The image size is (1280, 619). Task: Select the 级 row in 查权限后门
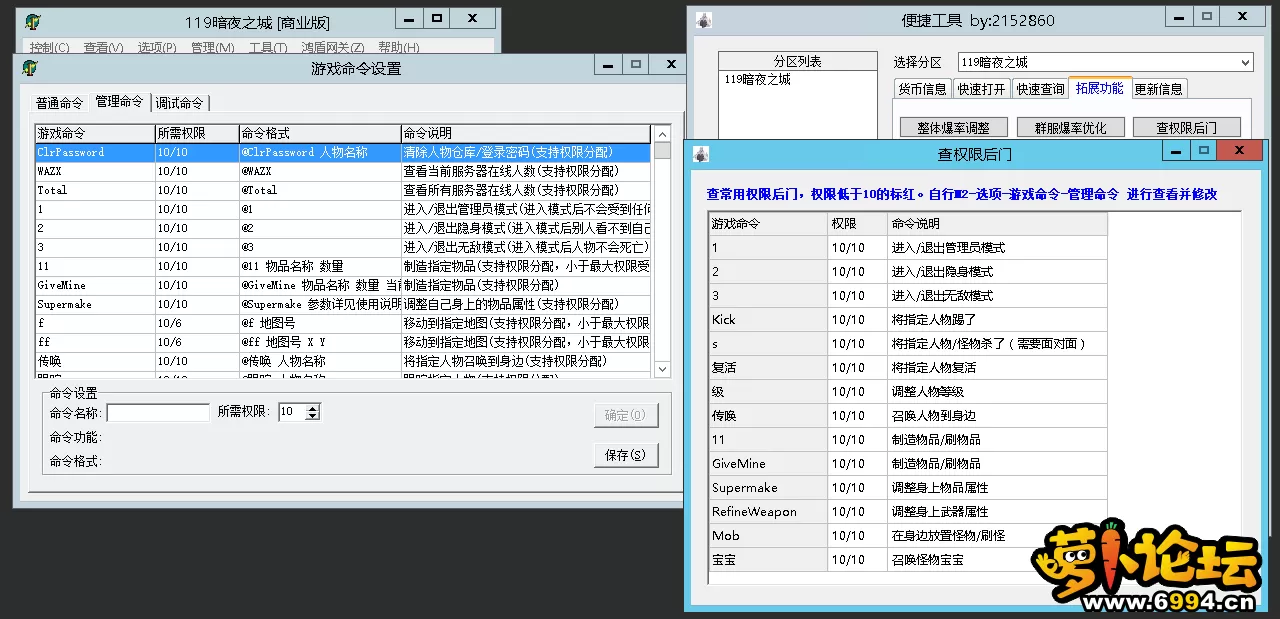(x=908, y=391)
